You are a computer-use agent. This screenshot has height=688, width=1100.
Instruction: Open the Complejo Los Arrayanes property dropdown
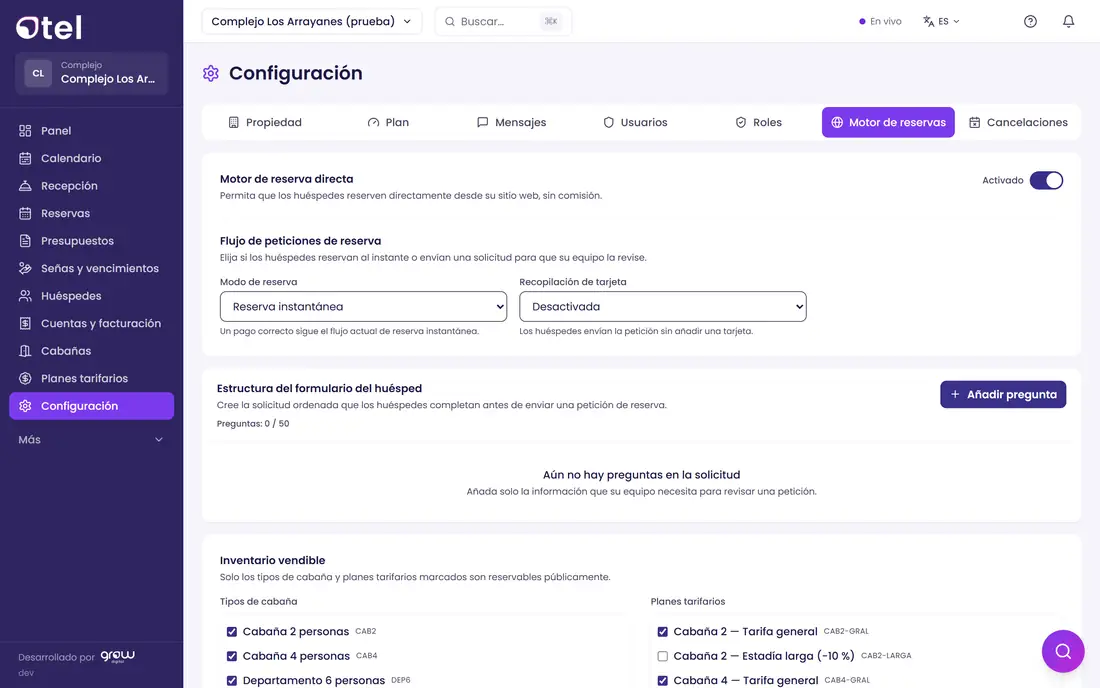tap(311, 21)
